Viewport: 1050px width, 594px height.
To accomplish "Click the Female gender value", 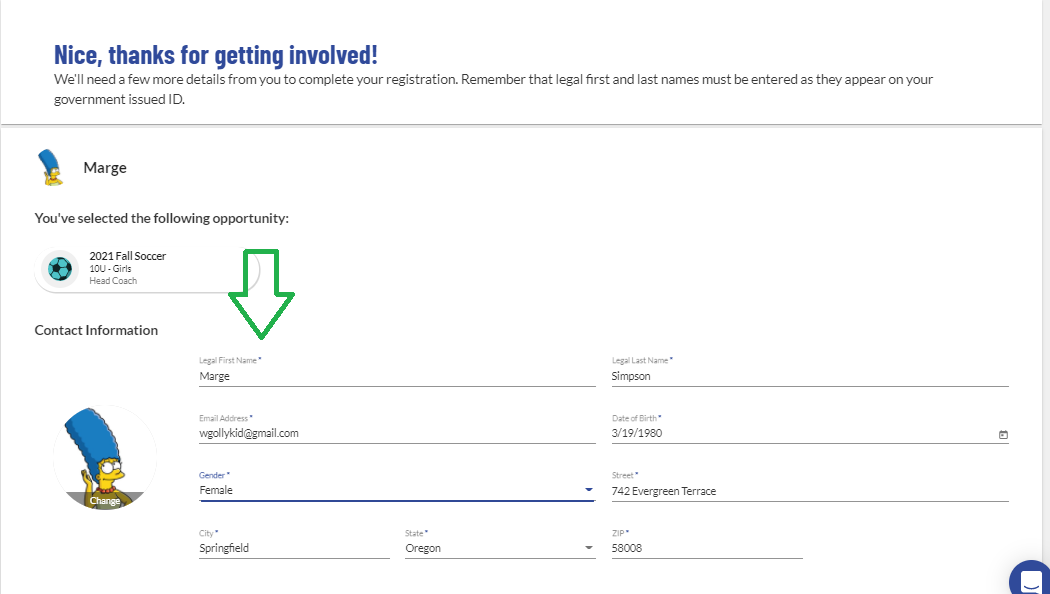I will 216,490.
